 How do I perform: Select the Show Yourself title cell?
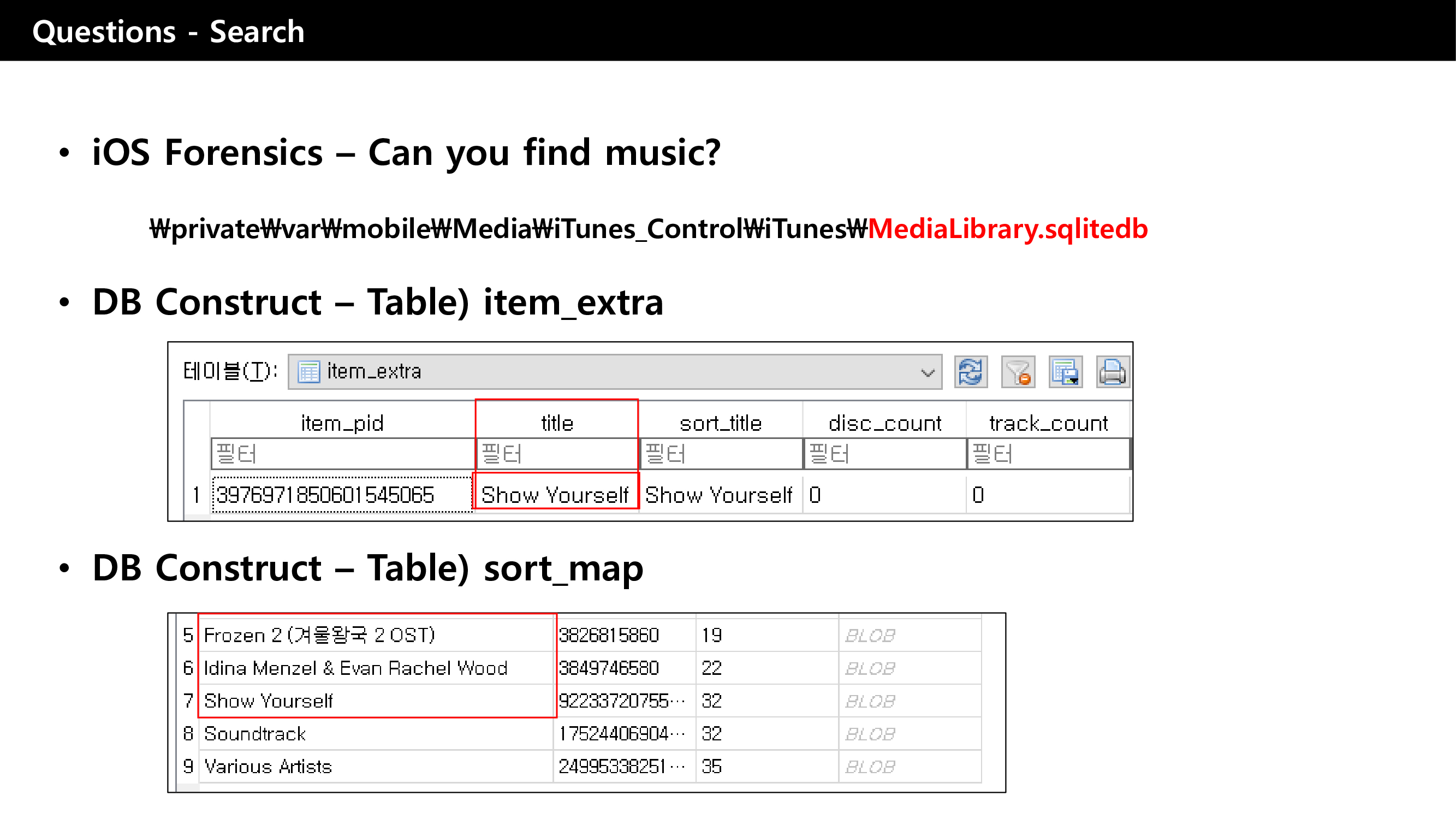pyautogui.click(x=555, y=495)
